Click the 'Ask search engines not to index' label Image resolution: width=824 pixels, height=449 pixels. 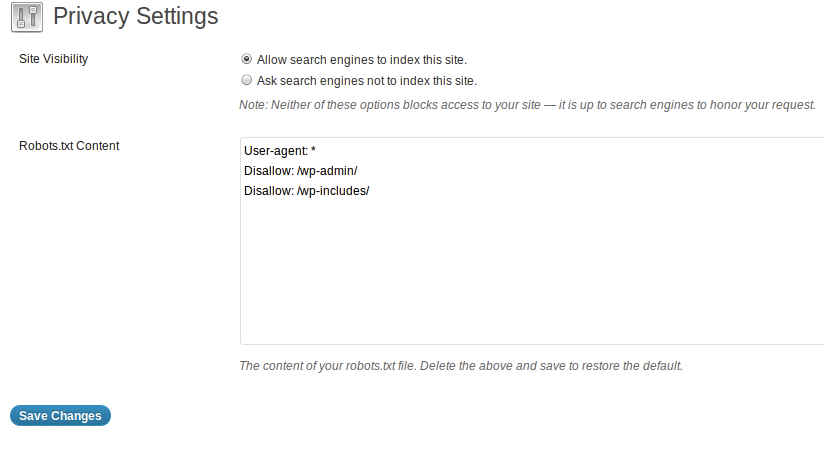(x=367, y=81)
